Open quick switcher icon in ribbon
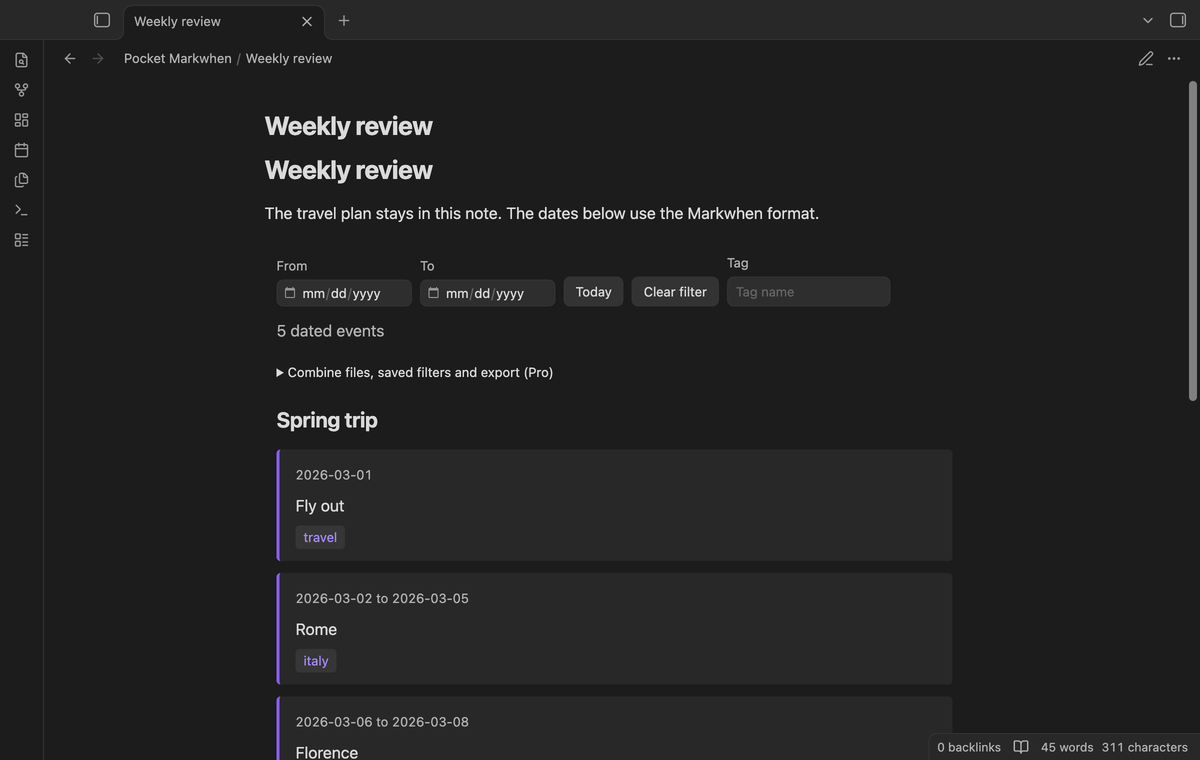Viewport: 1200px width, 760px height. (22, 60)
